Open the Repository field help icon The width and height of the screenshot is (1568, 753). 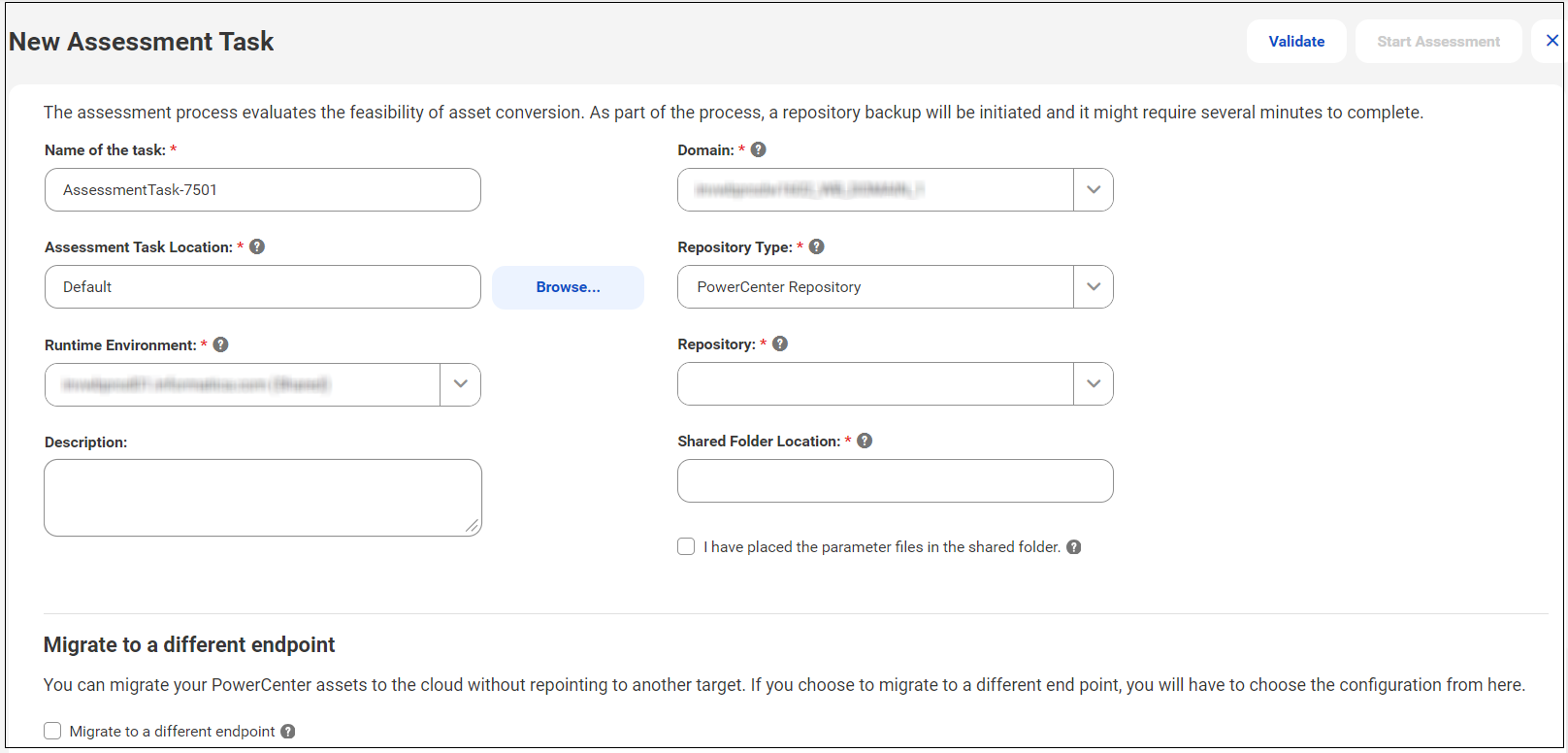pos(780,344)
